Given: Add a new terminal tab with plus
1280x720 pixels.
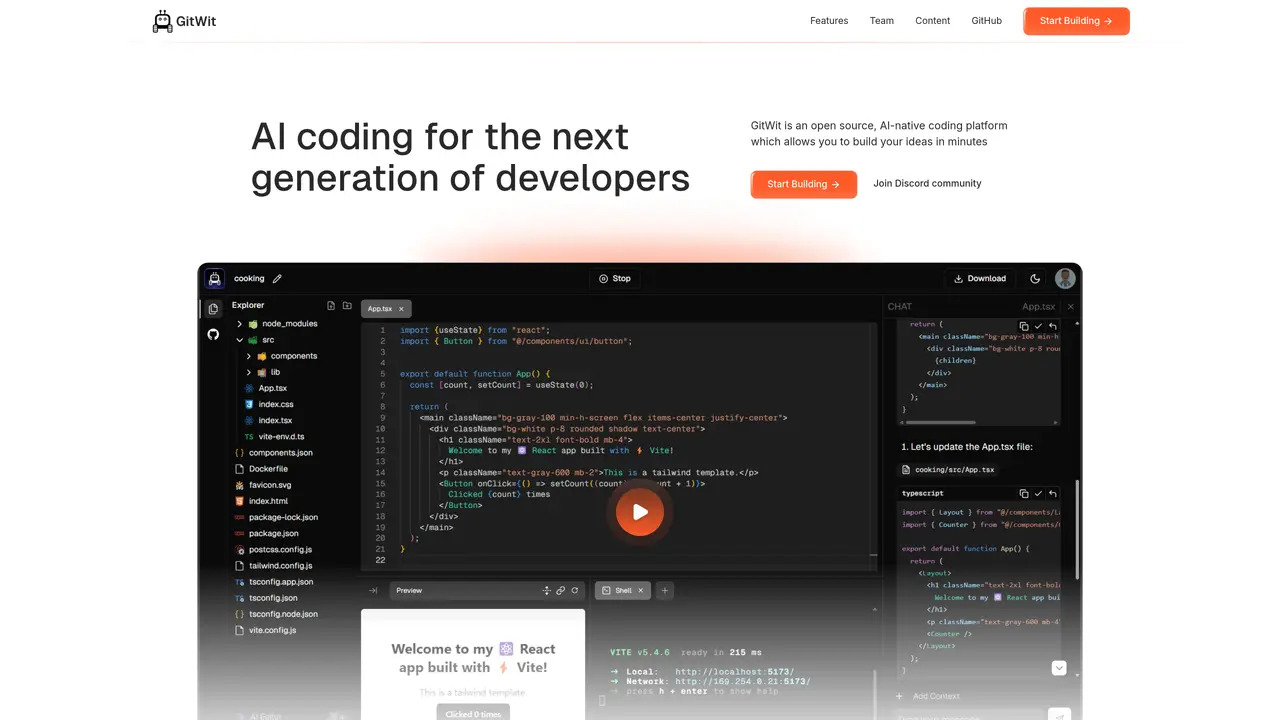Looking at the screenshot, I should pos(664,591).
